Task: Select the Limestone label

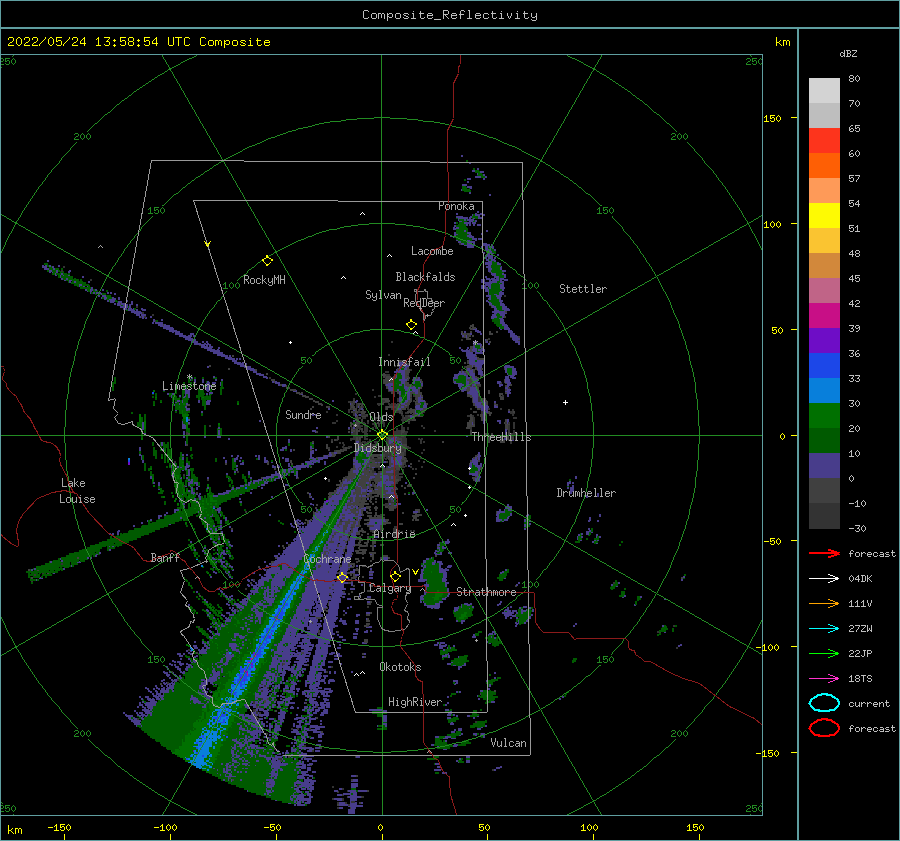Action: pos(189,386)
